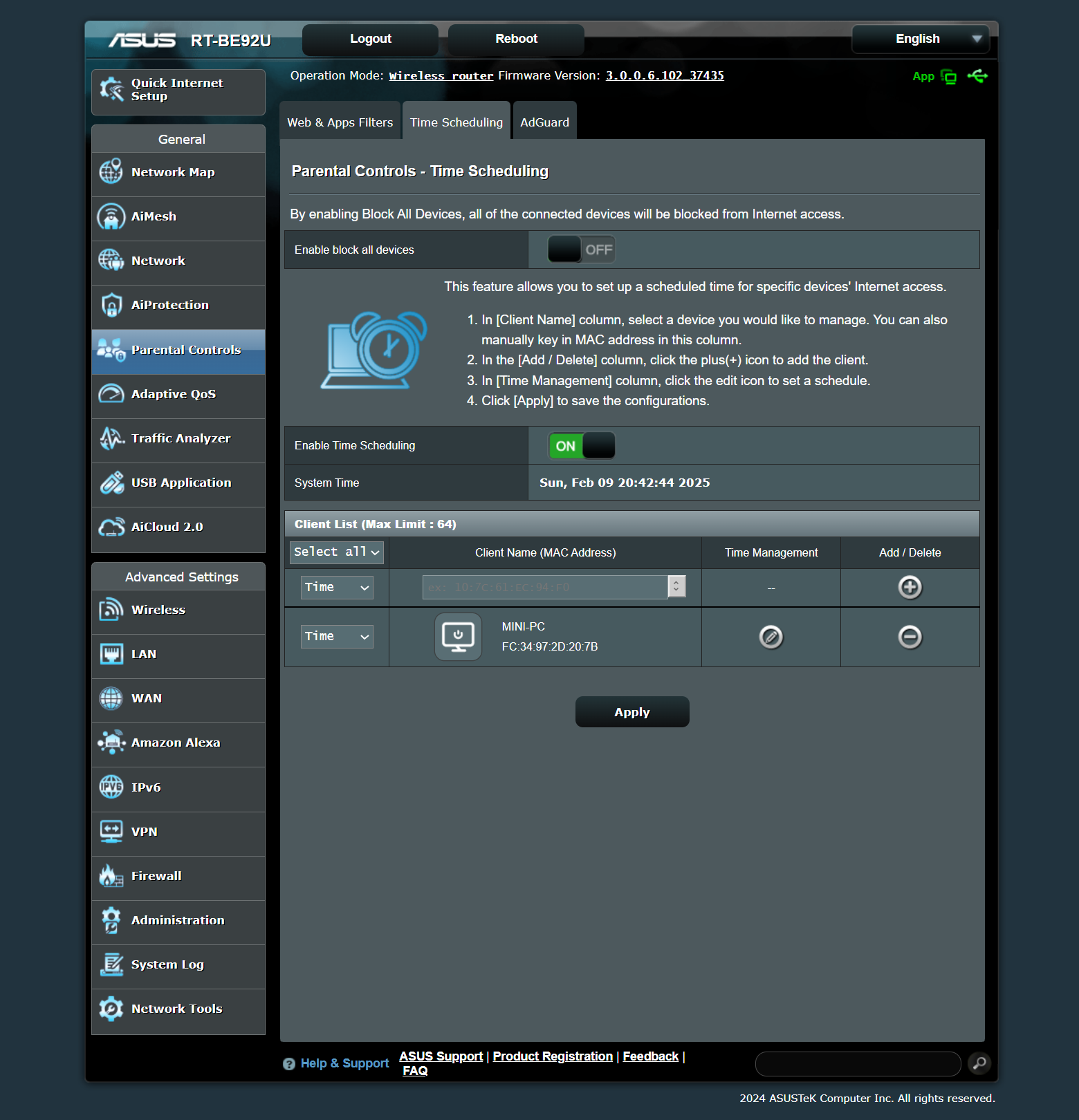Open the Product Registration link
This screenshot has width=1079, height=1120.
tap(553, 1056)
